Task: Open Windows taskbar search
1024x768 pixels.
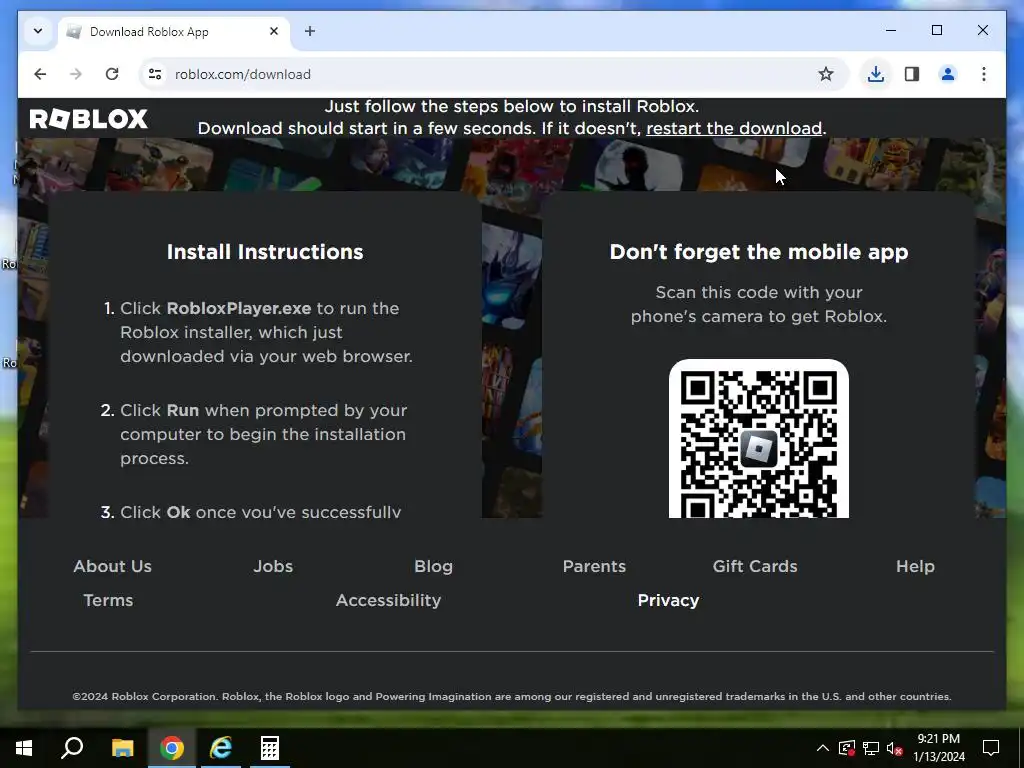Action: pos(72,748)
